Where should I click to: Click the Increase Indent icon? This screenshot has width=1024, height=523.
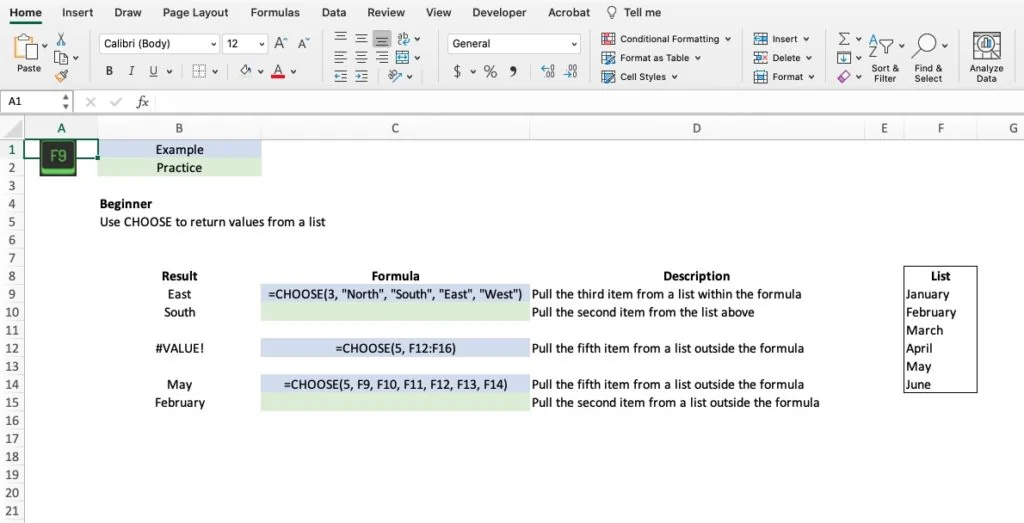[361, 76]
